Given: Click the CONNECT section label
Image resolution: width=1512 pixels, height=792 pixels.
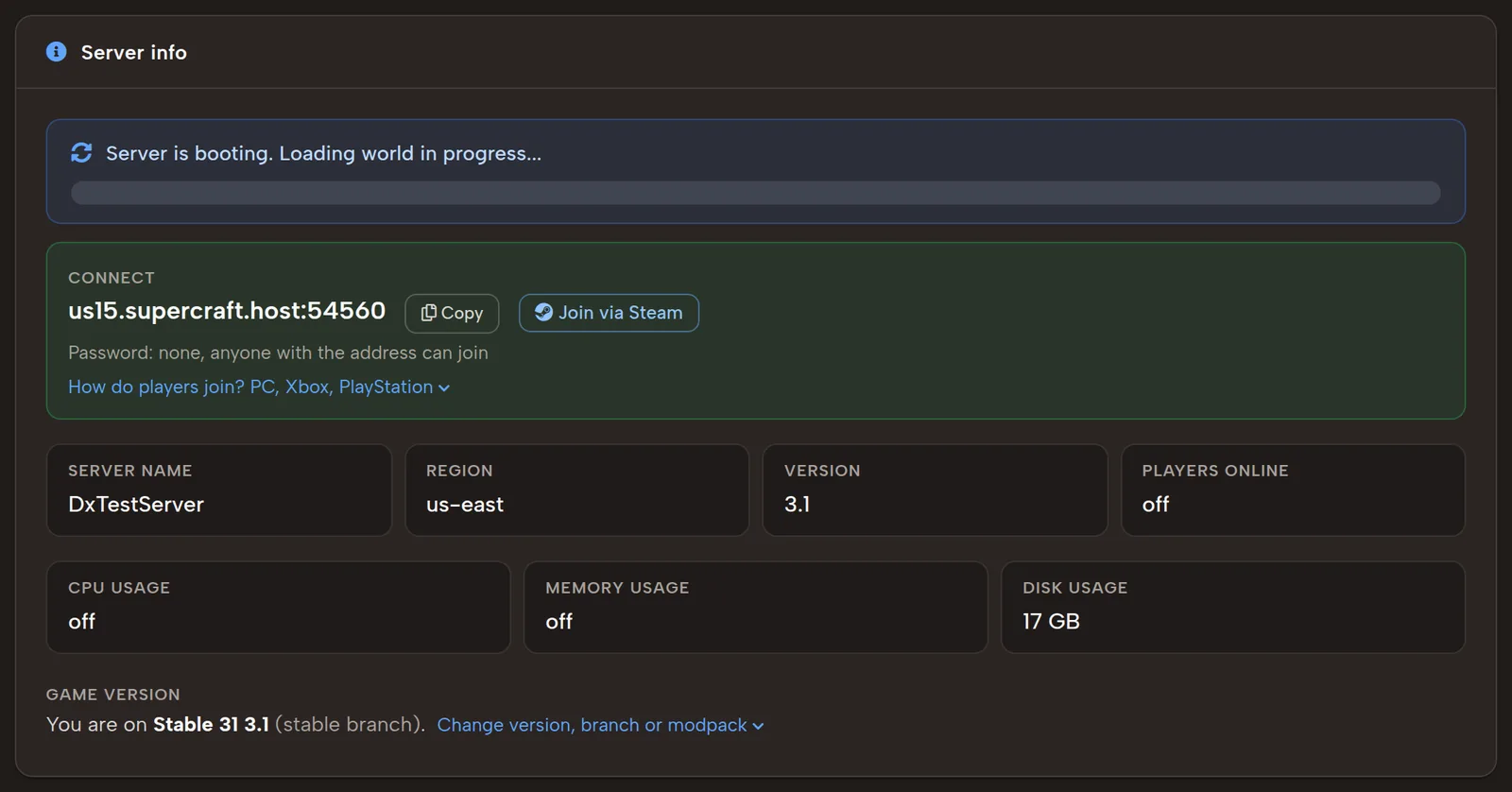Looking at the screenshot, I should [112, 278].
